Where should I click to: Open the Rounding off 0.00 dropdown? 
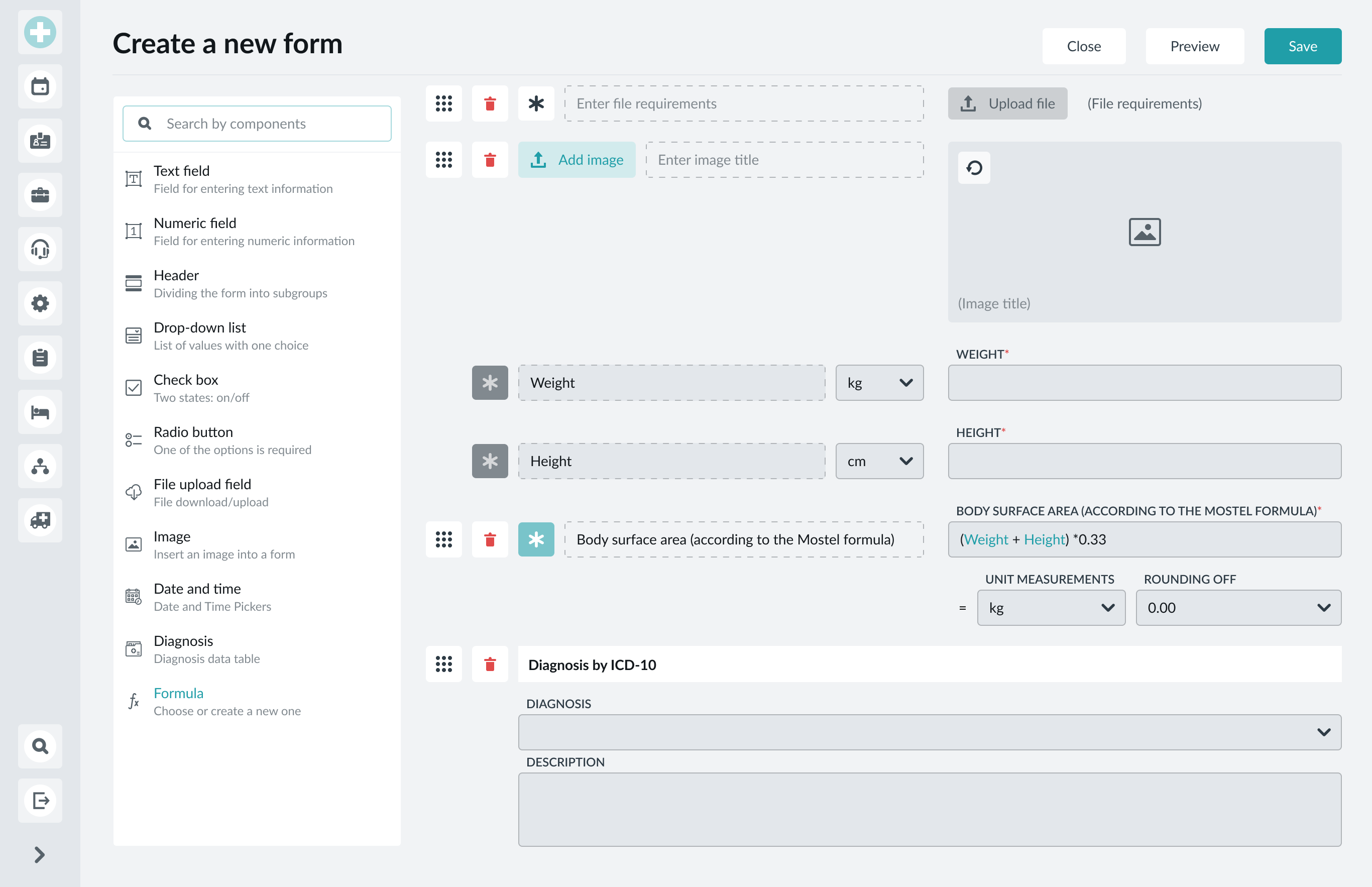click(x=1238, y=608)
